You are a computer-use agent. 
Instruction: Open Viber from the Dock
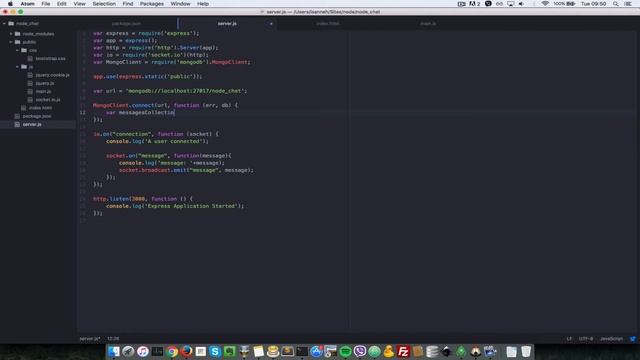(360, 351)
